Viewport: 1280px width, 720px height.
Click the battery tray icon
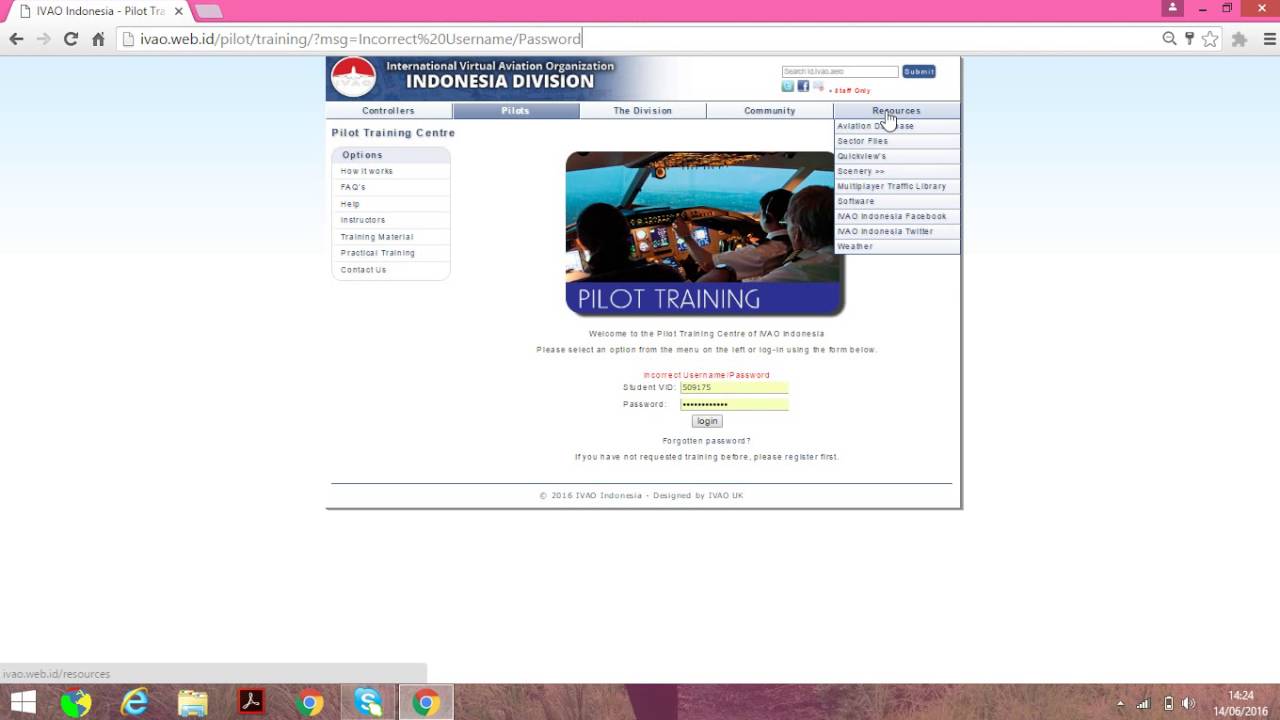1168,703
